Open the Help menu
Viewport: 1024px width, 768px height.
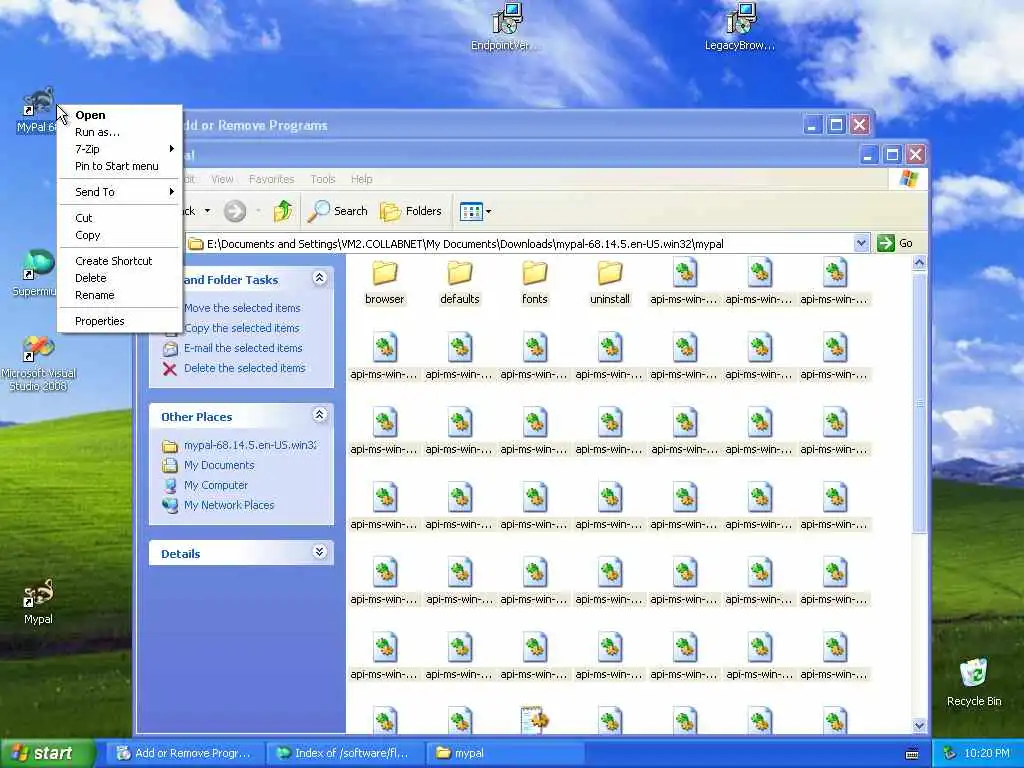(361, 179)
